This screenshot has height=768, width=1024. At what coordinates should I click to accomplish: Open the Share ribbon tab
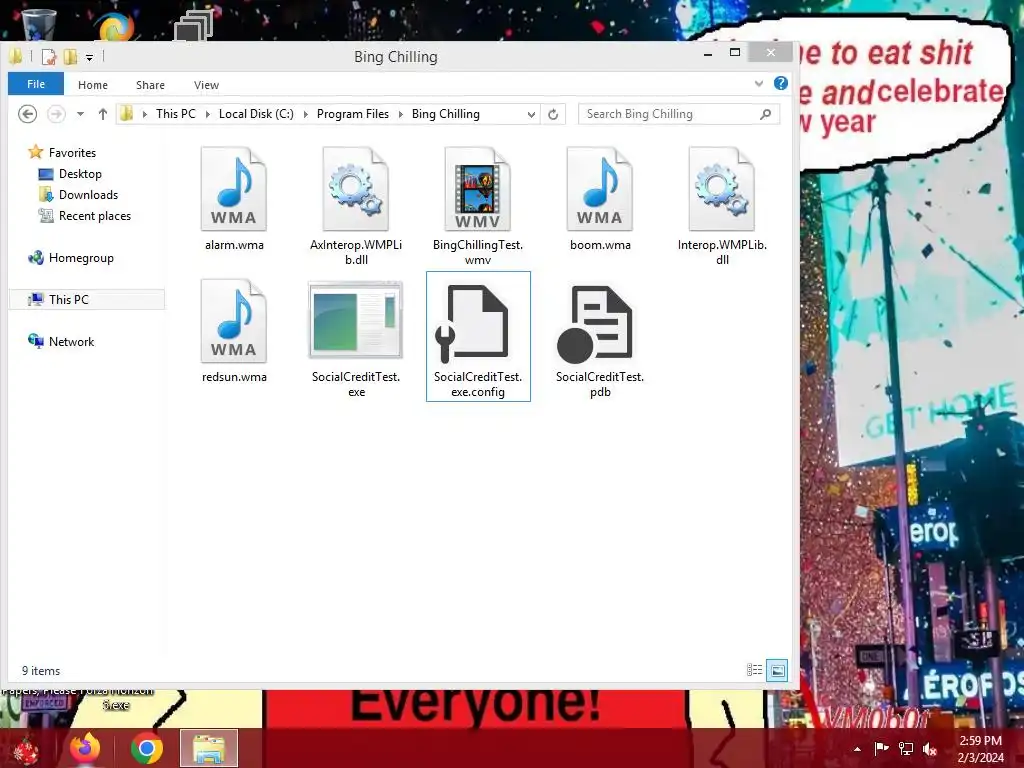click(150, 85)
